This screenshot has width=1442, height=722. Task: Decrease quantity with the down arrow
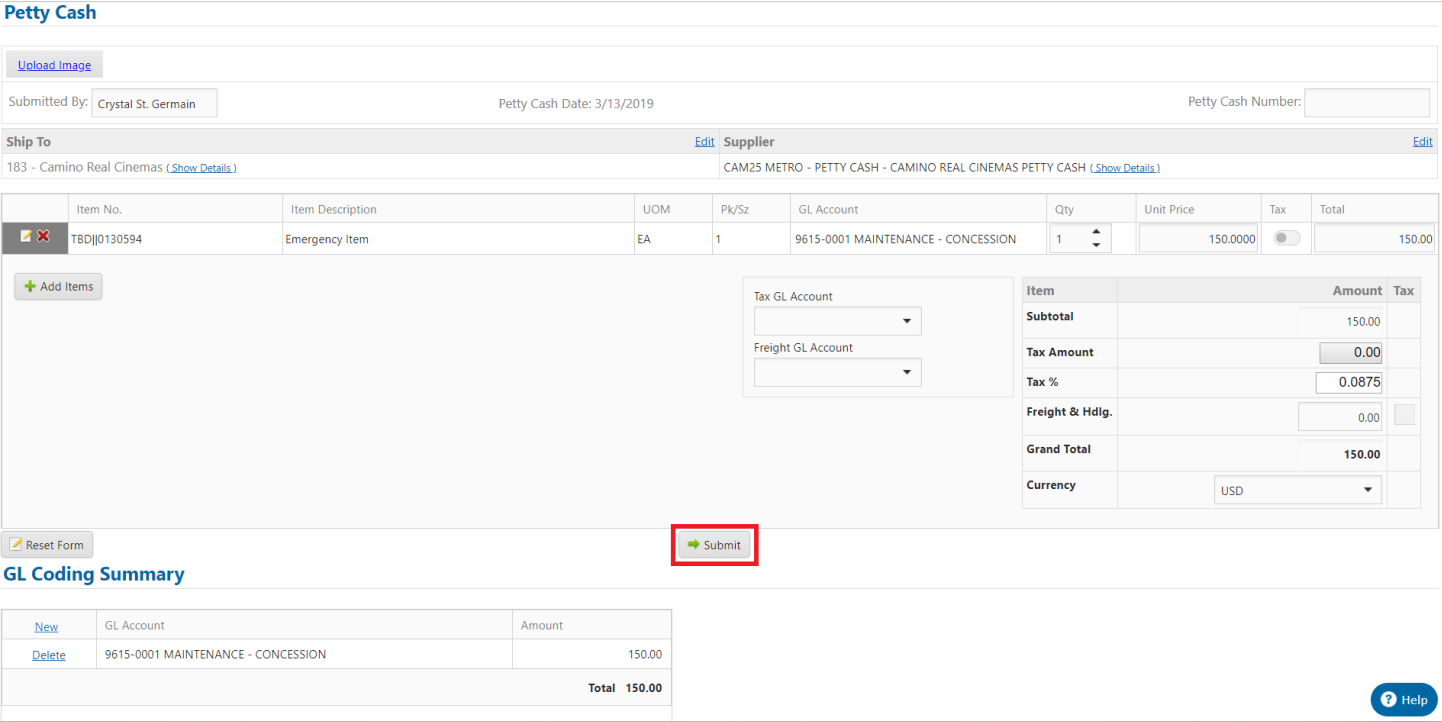click(1096, 245)
